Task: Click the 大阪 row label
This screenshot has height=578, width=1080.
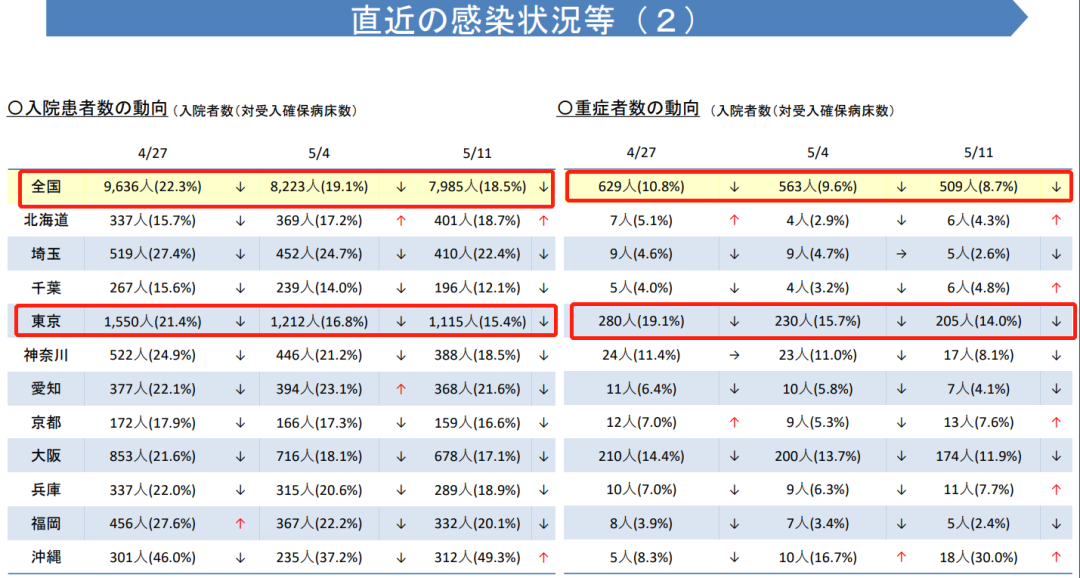Action: pyautogui.click(x=47, y=455)
